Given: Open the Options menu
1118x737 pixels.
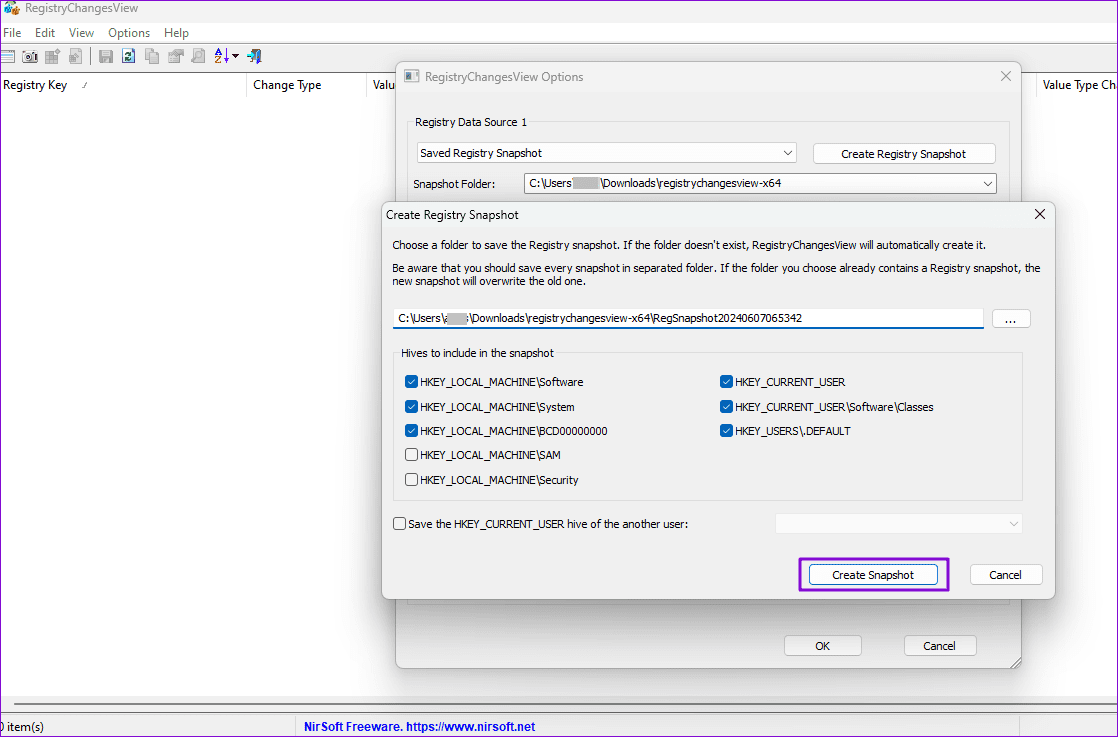Looking at the screenshot, I should 129,33.
